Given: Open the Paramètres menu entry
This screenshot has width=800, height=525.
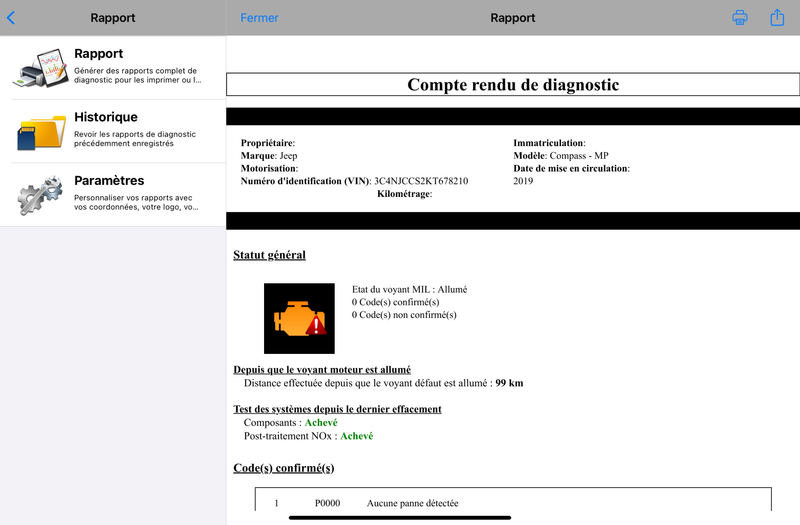Looking at the screenshot, I should [x=113, y=195].
